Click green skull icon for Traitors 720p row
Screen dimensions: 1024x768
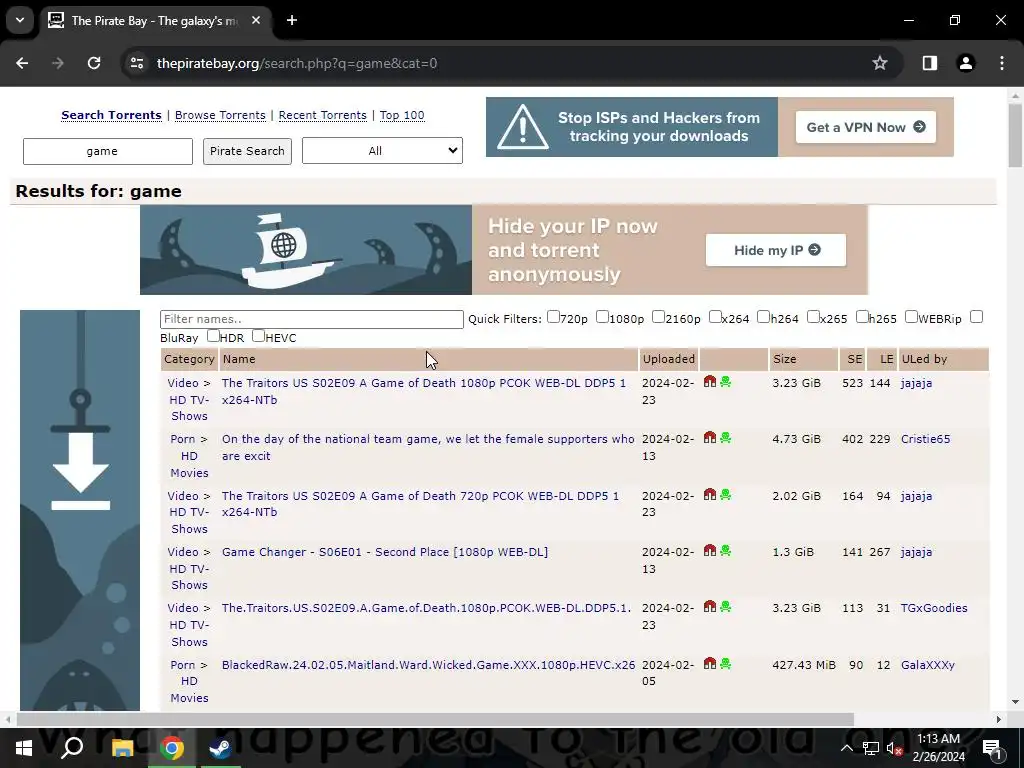[726, 494]
